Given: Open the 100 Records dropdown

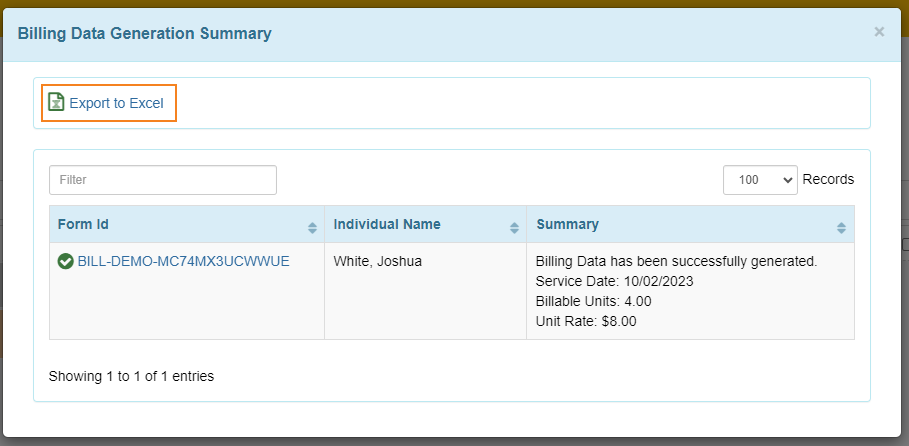Looking at the screenshot, I should tap(760, 180).
